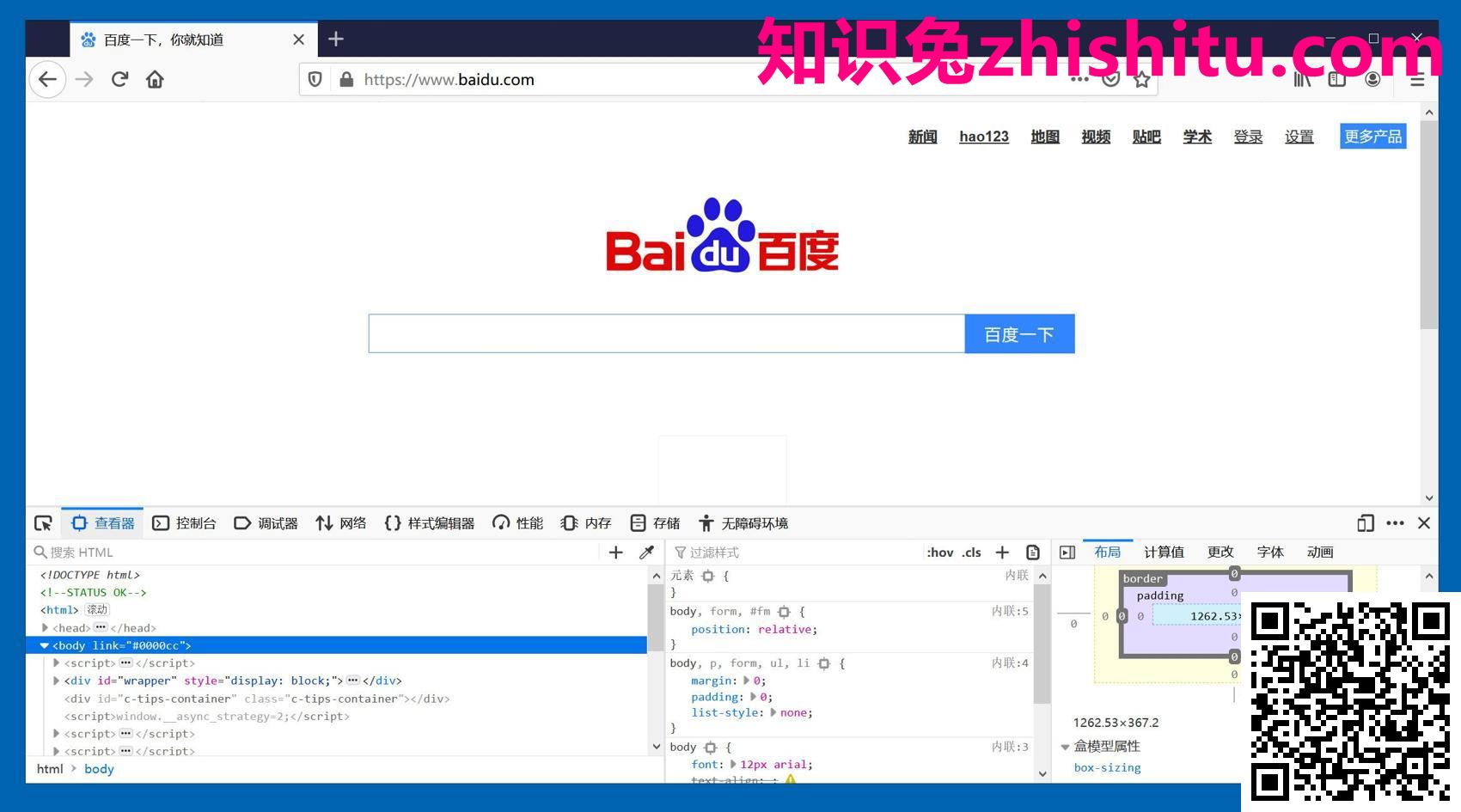The height and width of the screenshot is (812, 1461).
Task: Click the 更多产品 more products button
Action: (x=1373, y=137)
